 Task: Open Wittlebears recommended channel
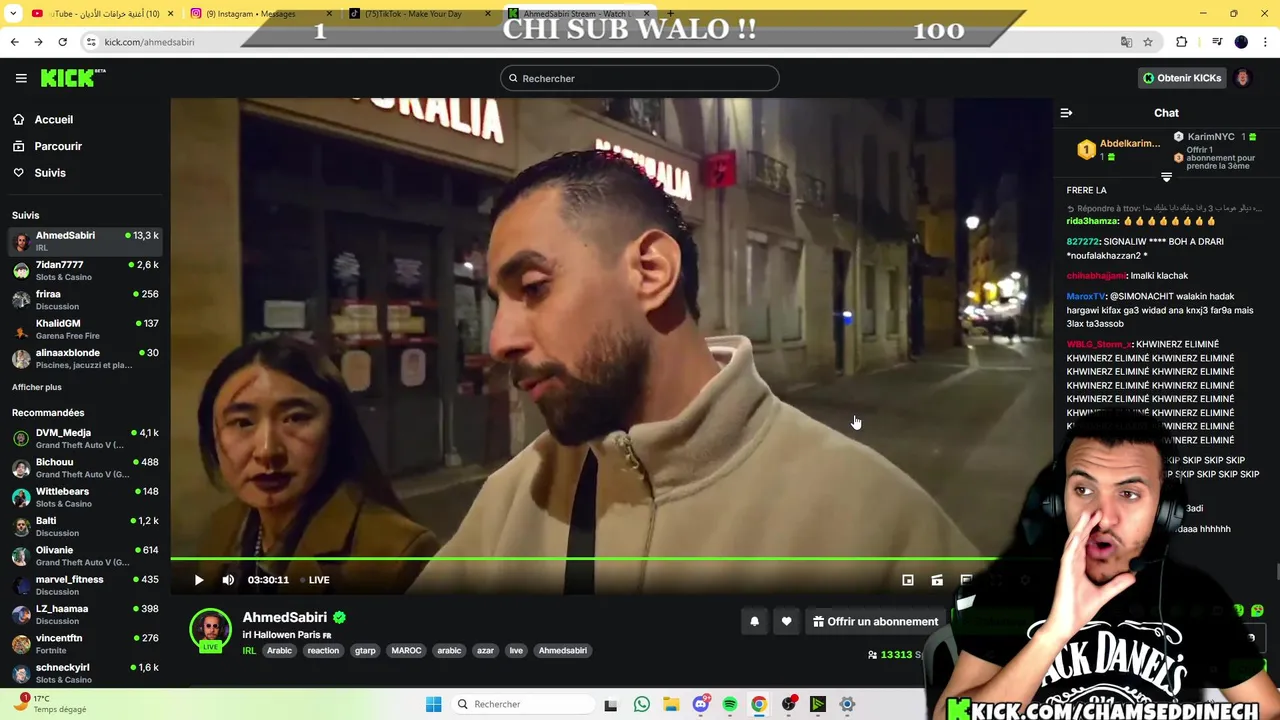[x=85, y=497]
